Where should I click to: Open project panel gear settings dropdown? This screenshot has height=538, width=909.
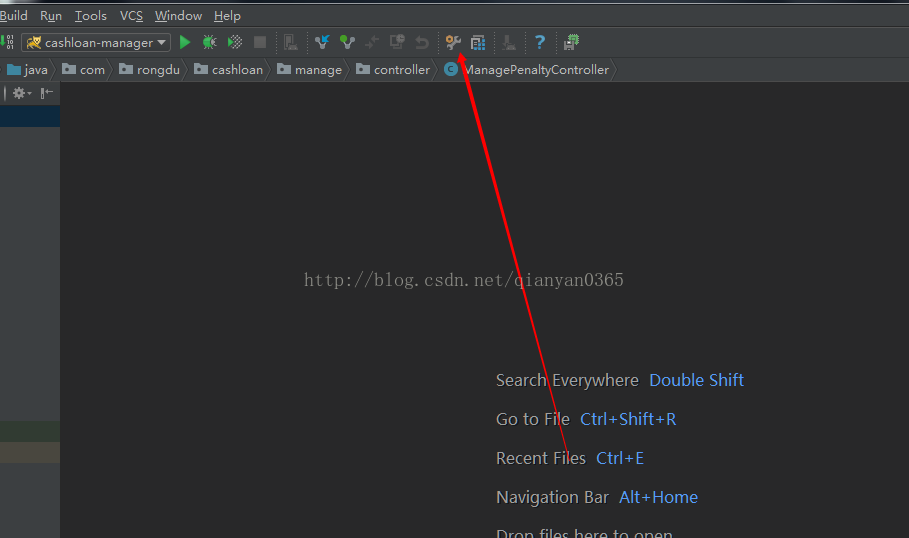click(x=21, y=93)
